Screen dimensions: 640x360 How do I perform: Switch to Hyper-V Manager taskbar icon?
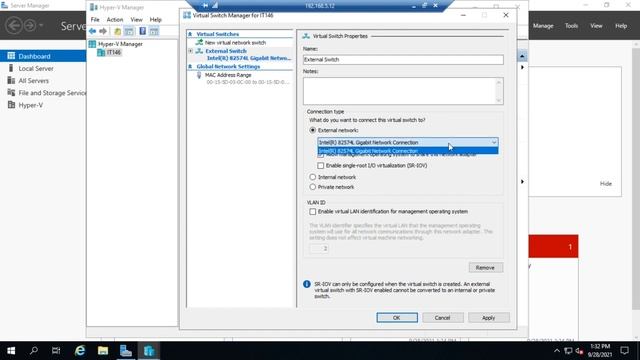pos(149,351)
